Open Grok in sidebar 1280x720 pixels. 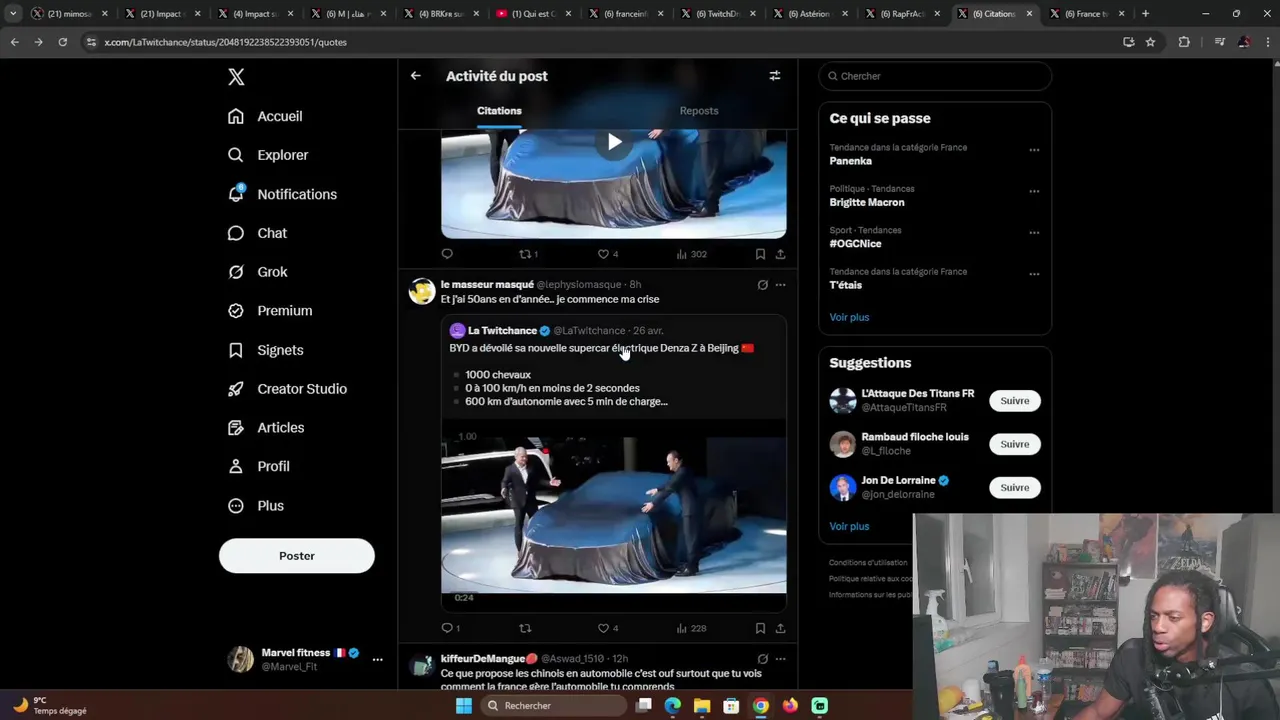(257, 272)
